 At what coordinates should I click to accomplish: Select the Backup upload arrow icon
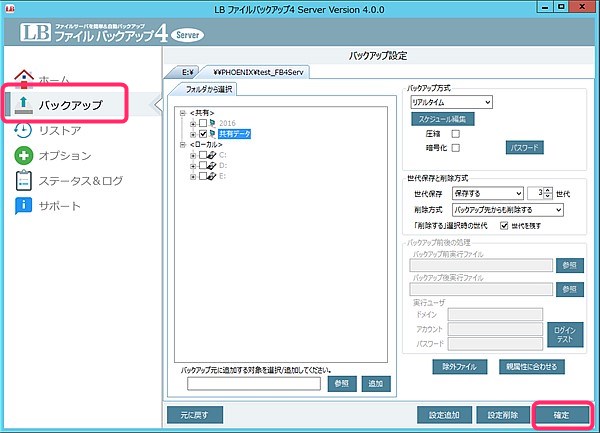tap(24, 105)
